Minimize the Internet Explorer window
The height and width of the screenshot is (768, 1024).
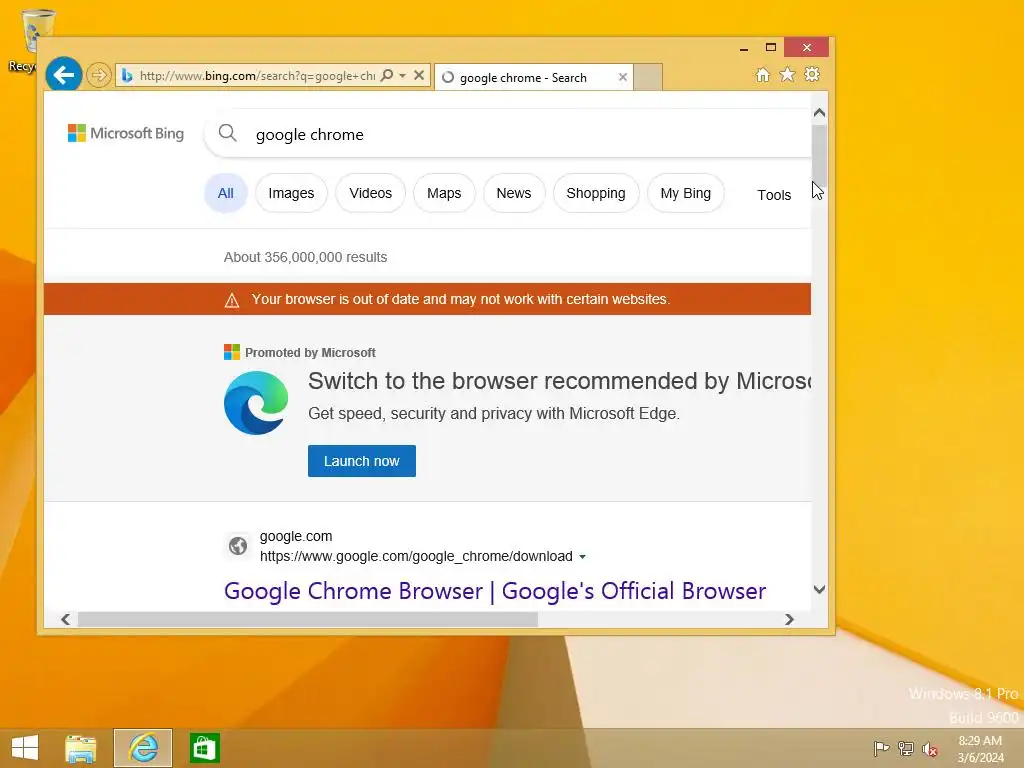[744, 48]
